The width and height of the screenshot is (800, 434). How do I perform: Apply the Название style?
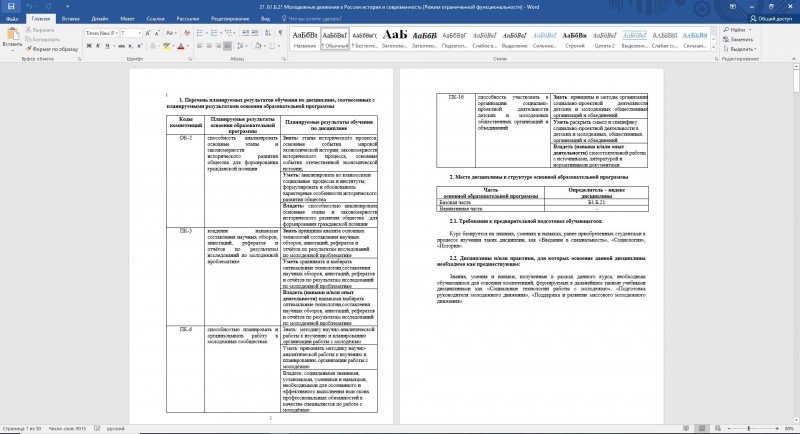pyautogui.click(x=305, y=39)
